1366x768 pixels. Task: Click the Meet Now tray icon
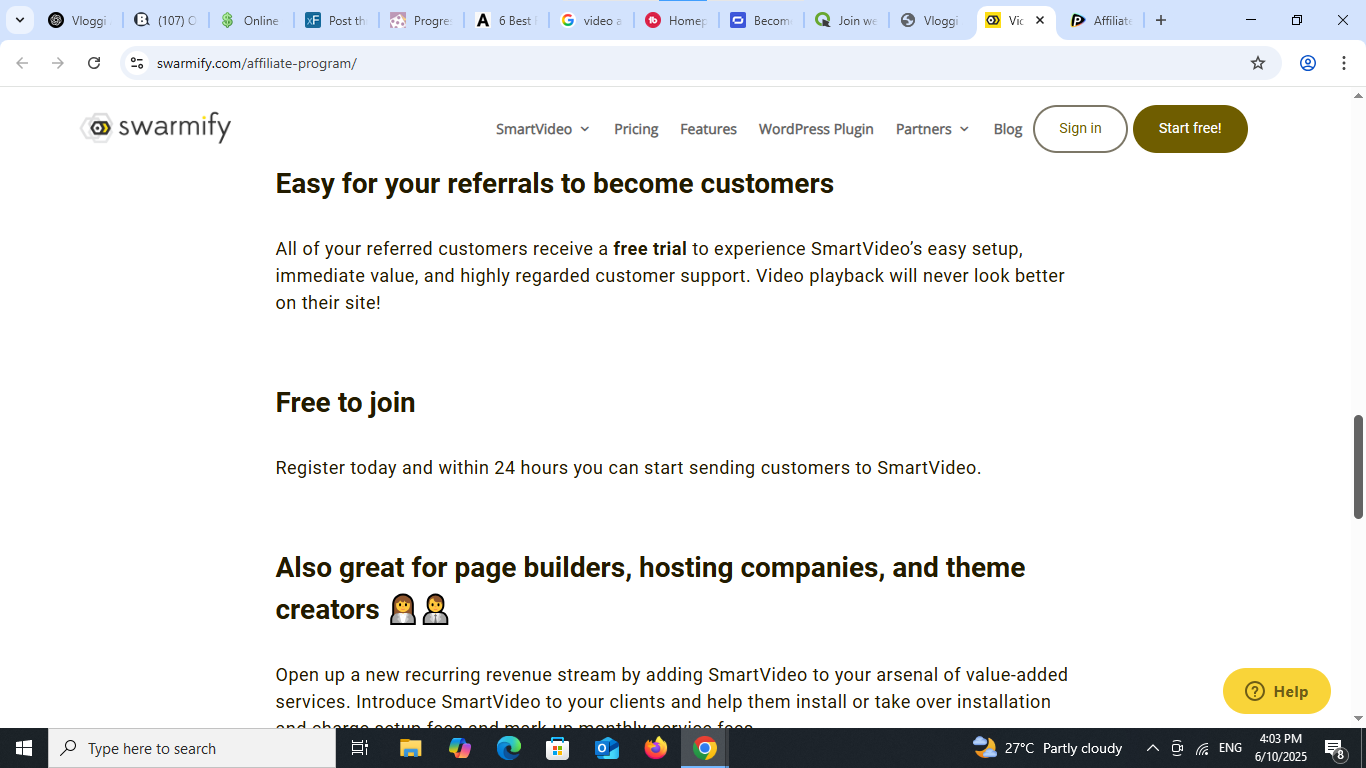click(1177, 748)
